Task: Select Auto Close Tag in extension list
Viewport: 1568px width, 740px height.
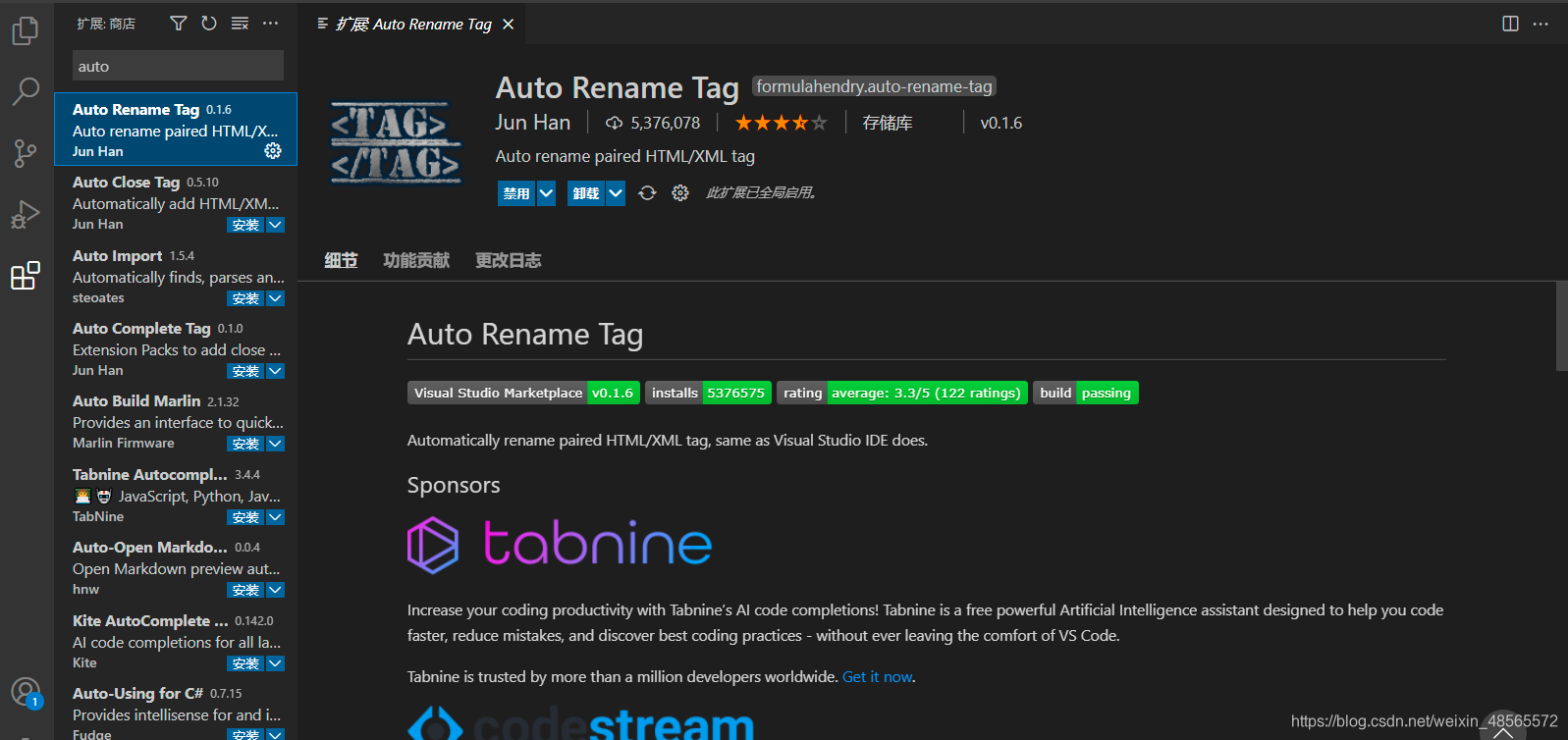Action: pos(176,203)
